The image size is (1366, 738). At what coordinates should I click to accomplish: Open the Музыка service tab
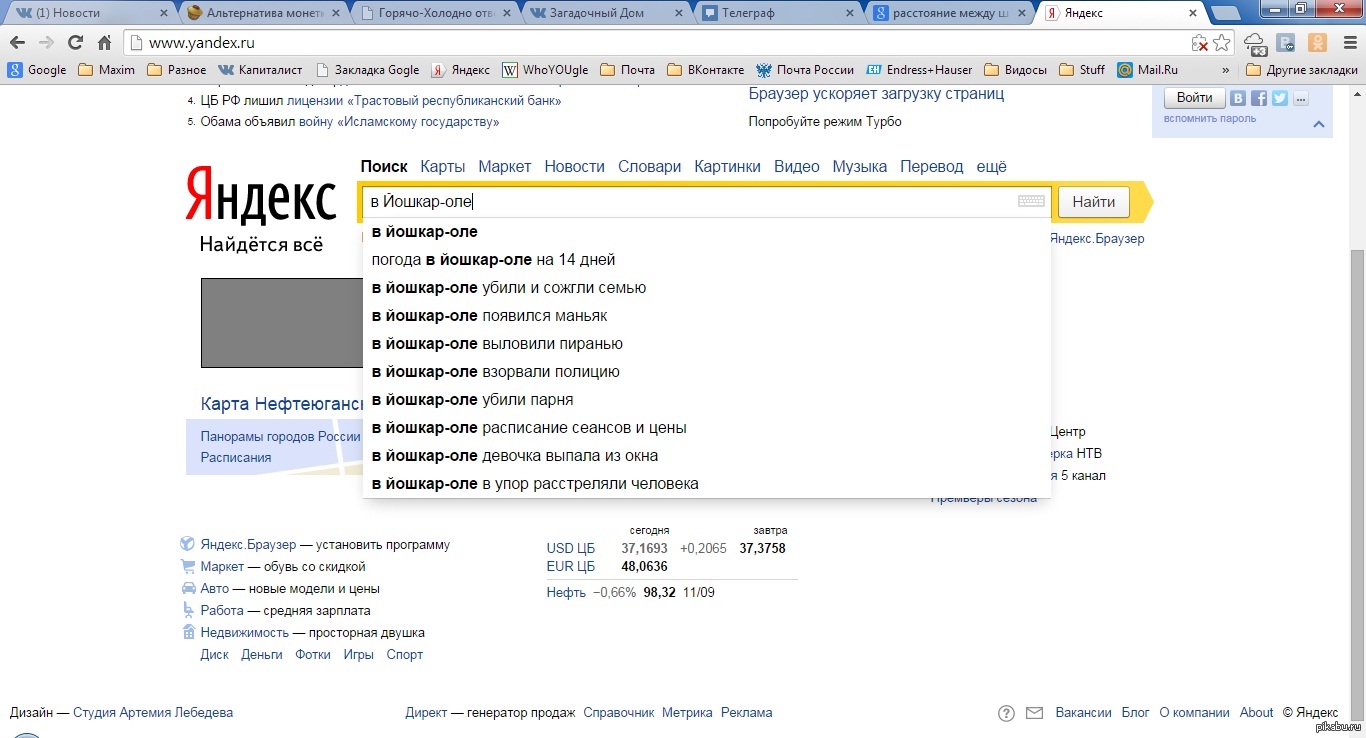tap(860, 167)
